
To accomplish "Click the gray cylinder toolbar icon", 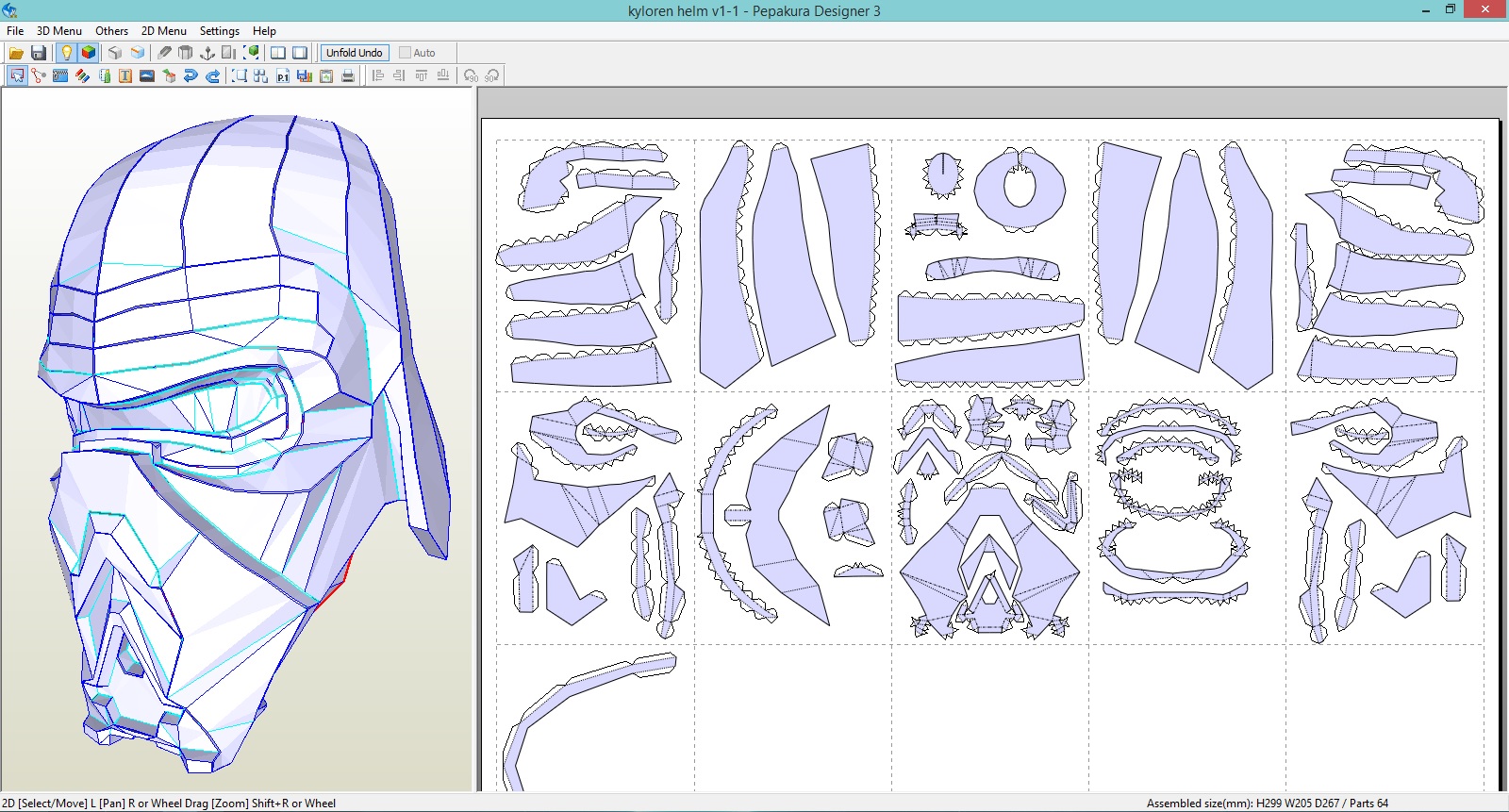I will pyautogui.click(x=186, y=53).
